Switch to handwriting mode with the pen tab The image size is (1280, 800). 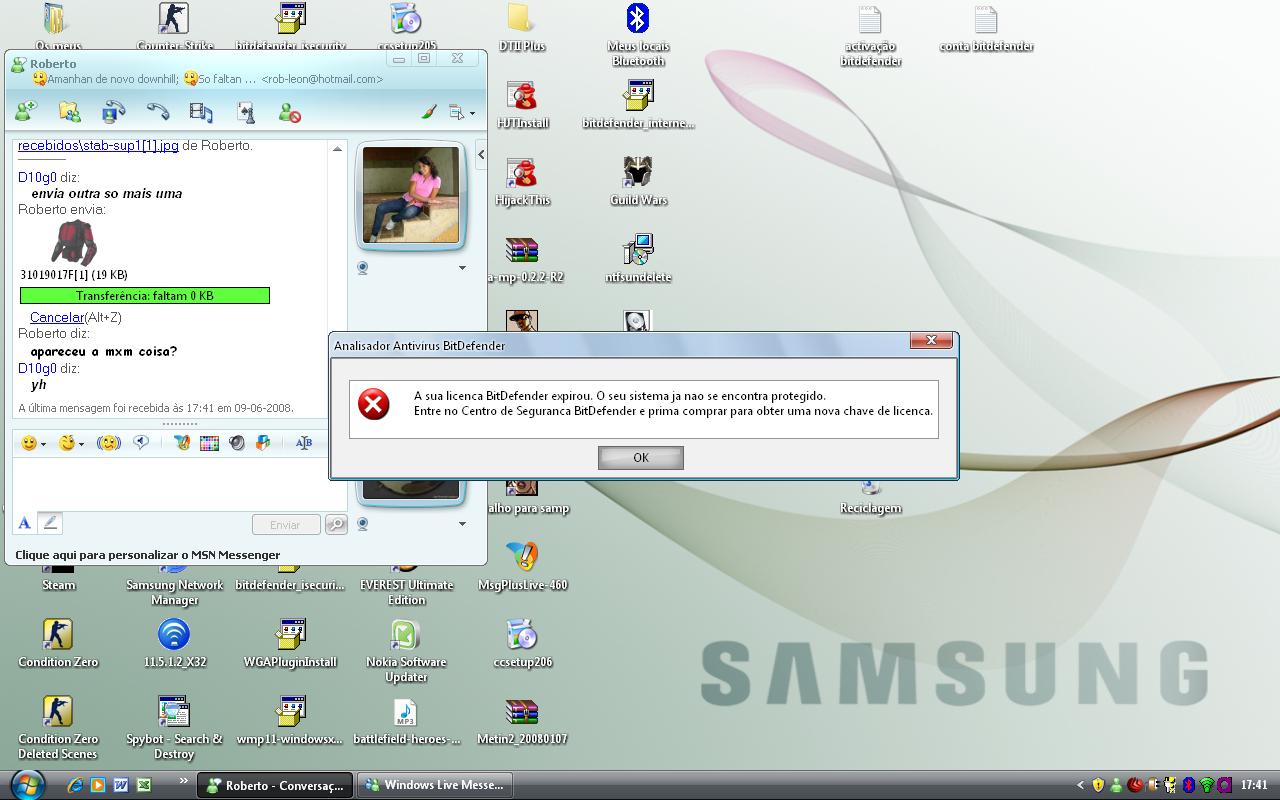coord(50,523)
